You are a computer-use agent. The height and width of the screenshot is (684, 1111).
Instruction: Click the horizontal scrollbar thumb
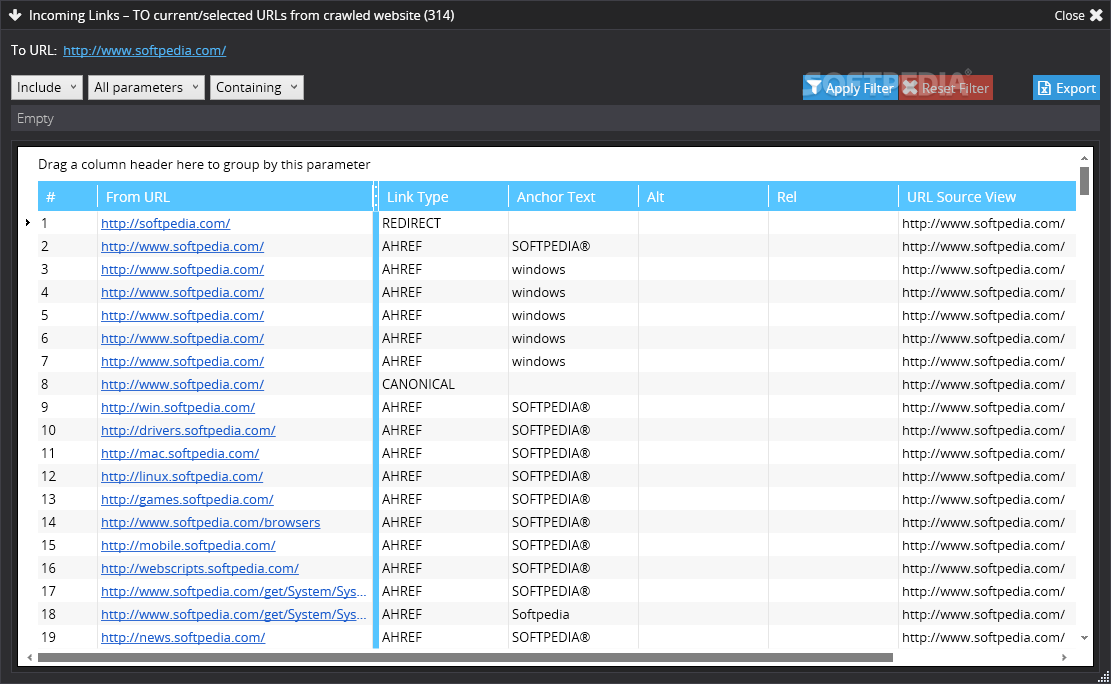pyautogui.click(x=466, y=658)
